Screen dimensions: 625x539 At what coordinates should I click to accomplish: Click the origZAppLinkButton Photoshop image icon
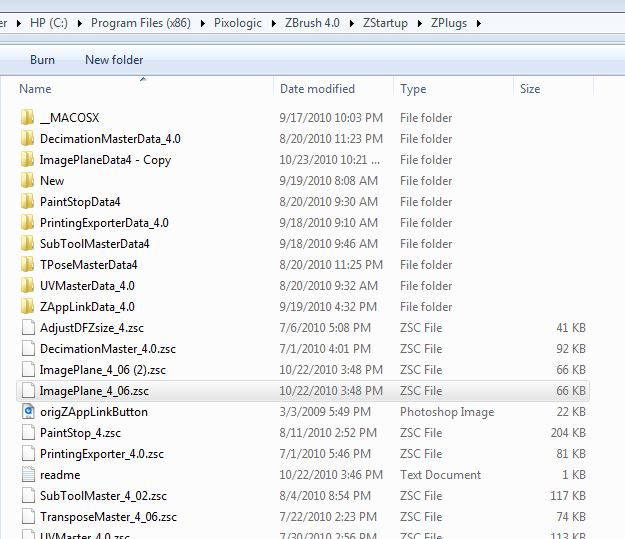pos(28,412)
